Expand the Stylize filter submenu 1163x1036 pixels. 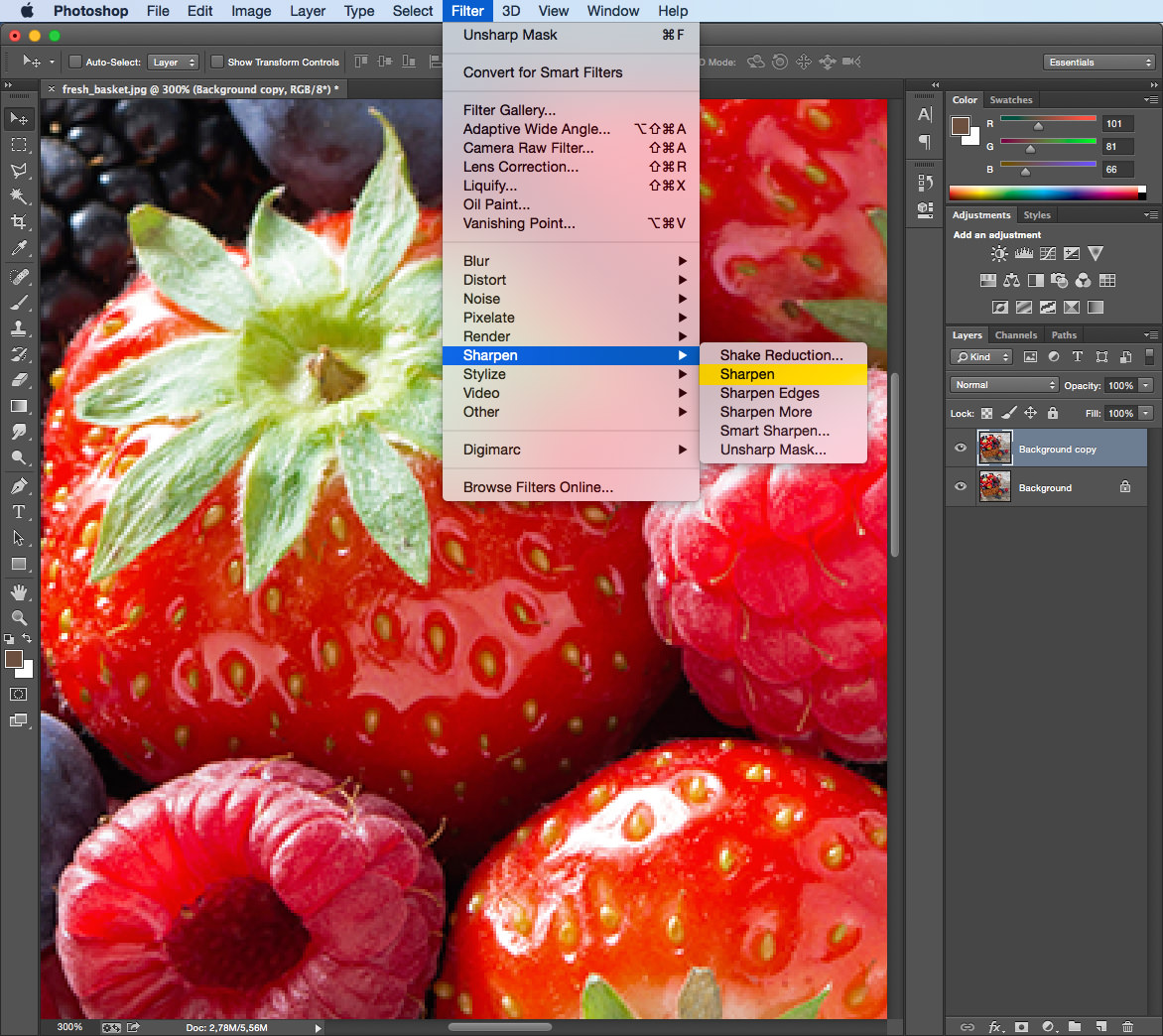point(571,374)
